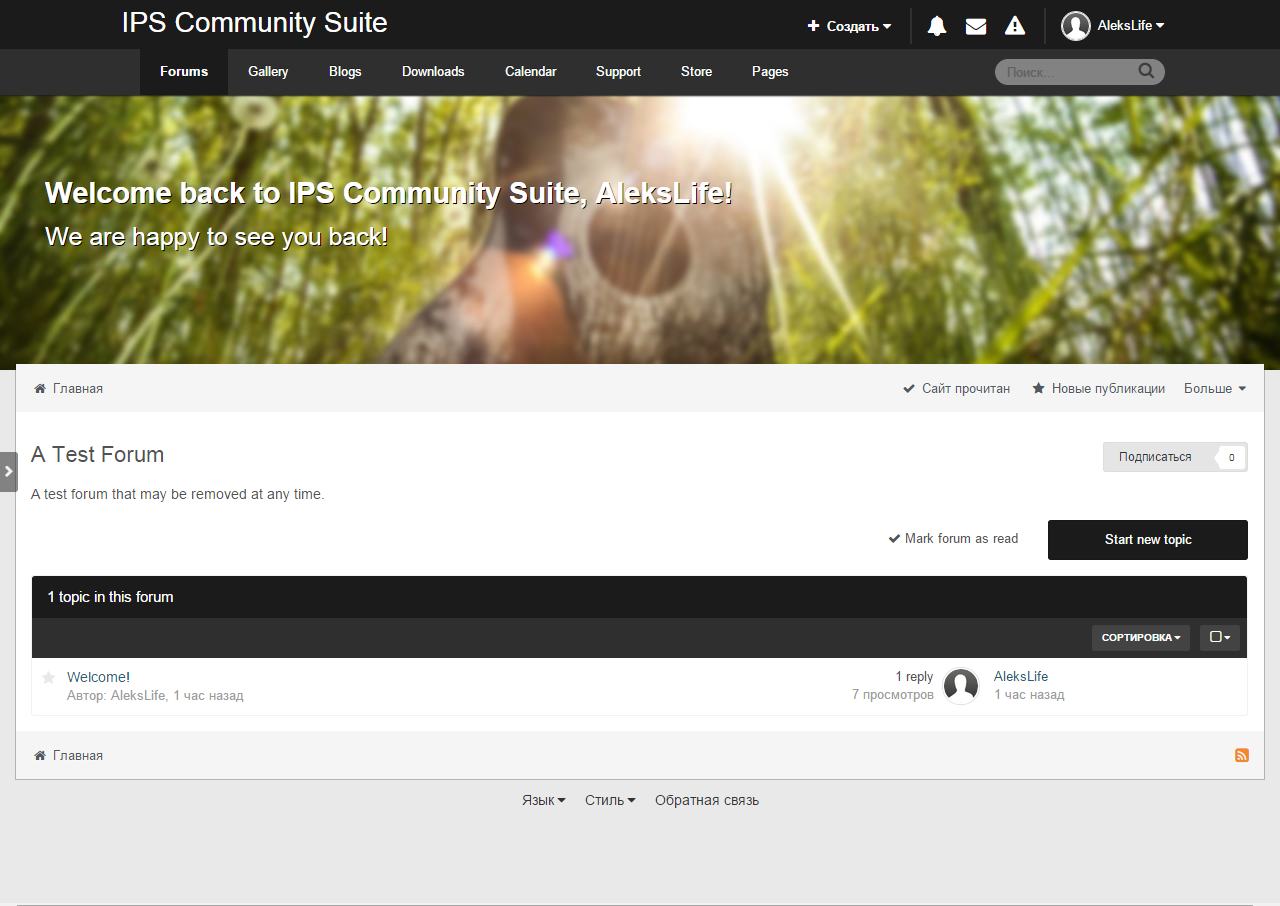Click Сайт прочитан link
1280x906 pixels.
click(x=956, y=388)
